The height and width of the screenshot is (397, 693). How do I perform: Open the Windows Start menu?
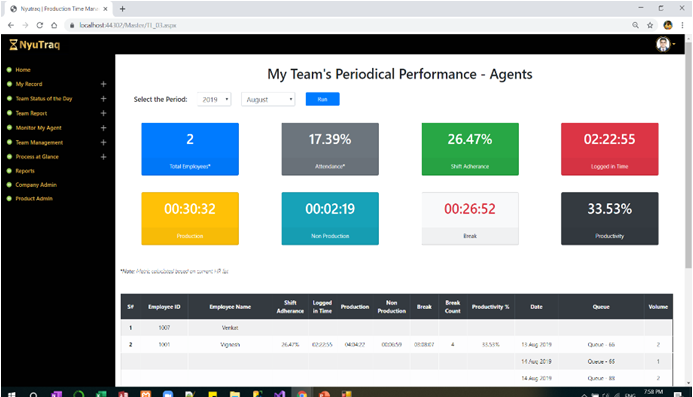point(12,393)
